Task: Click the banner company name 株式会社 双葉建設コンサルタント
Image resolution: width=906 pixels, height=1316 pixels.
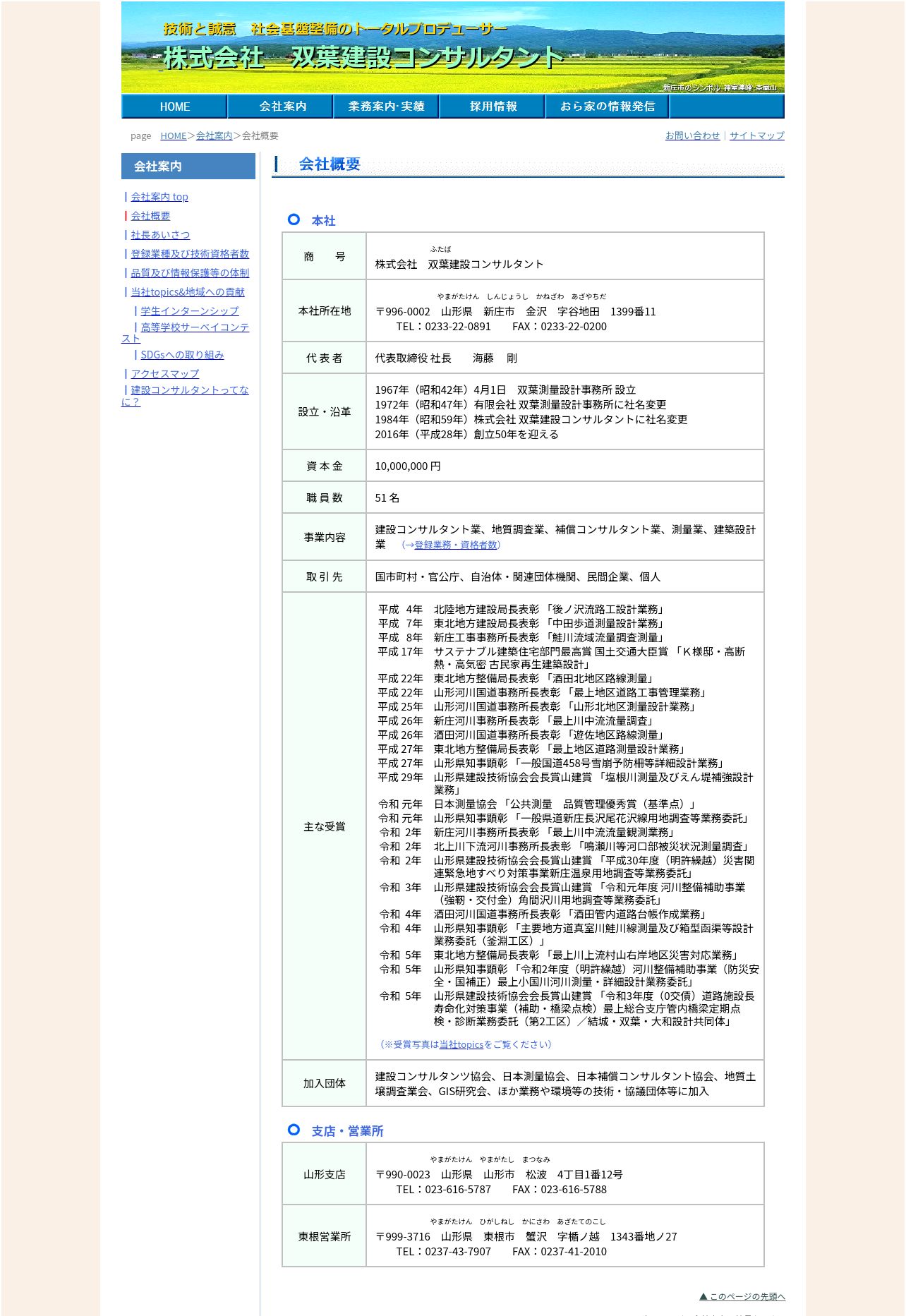Action: [x=364, y=58]
